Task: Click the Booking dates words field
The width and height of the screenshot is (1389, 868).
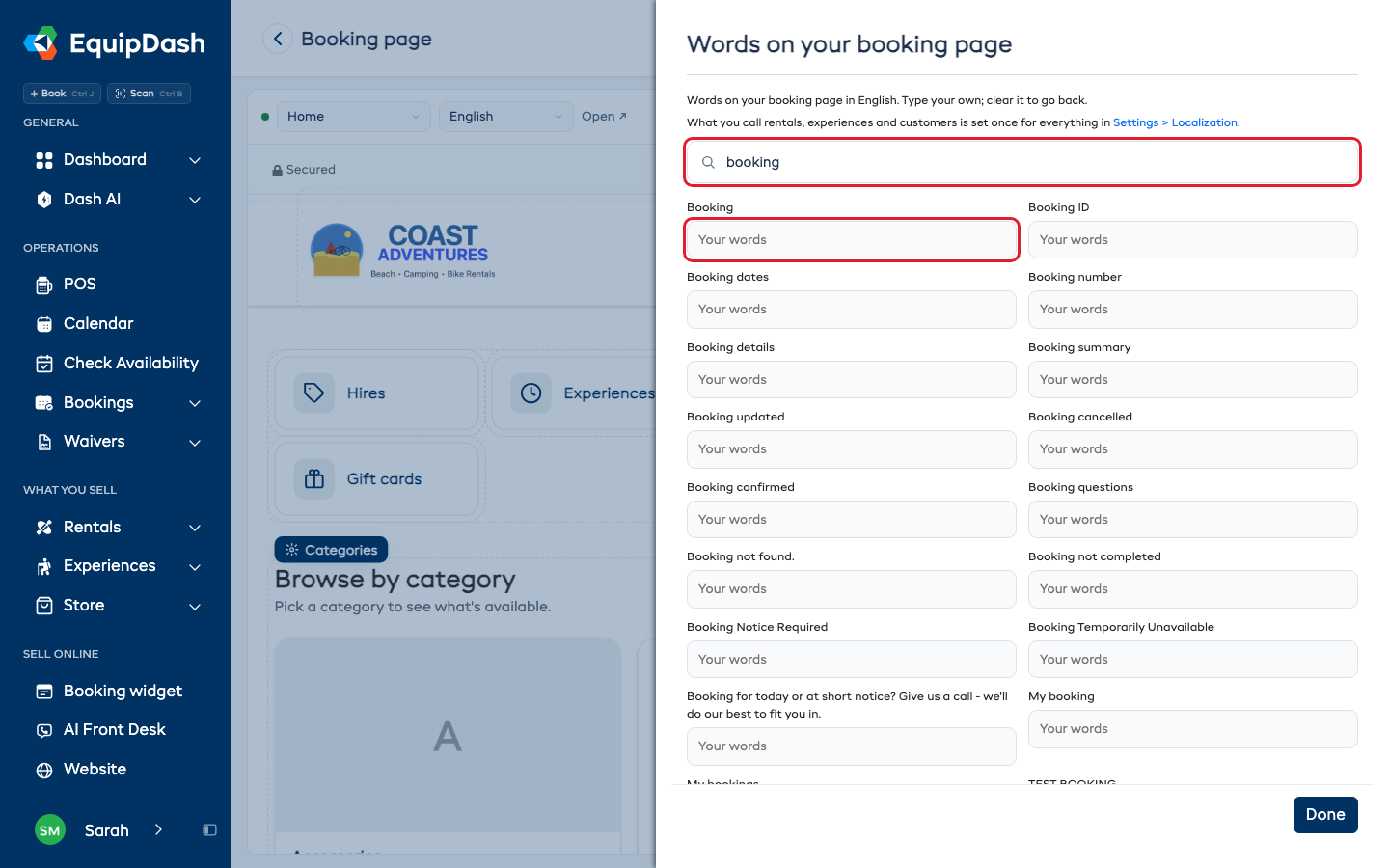Action: [x=852, y=310]
